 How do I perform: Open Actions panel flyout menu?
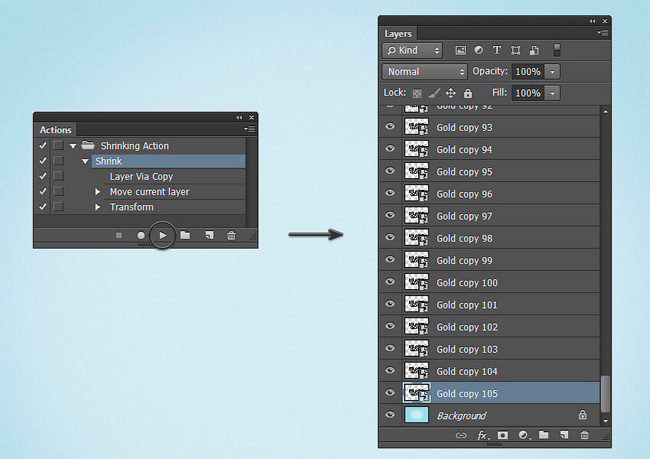point(250,129)
